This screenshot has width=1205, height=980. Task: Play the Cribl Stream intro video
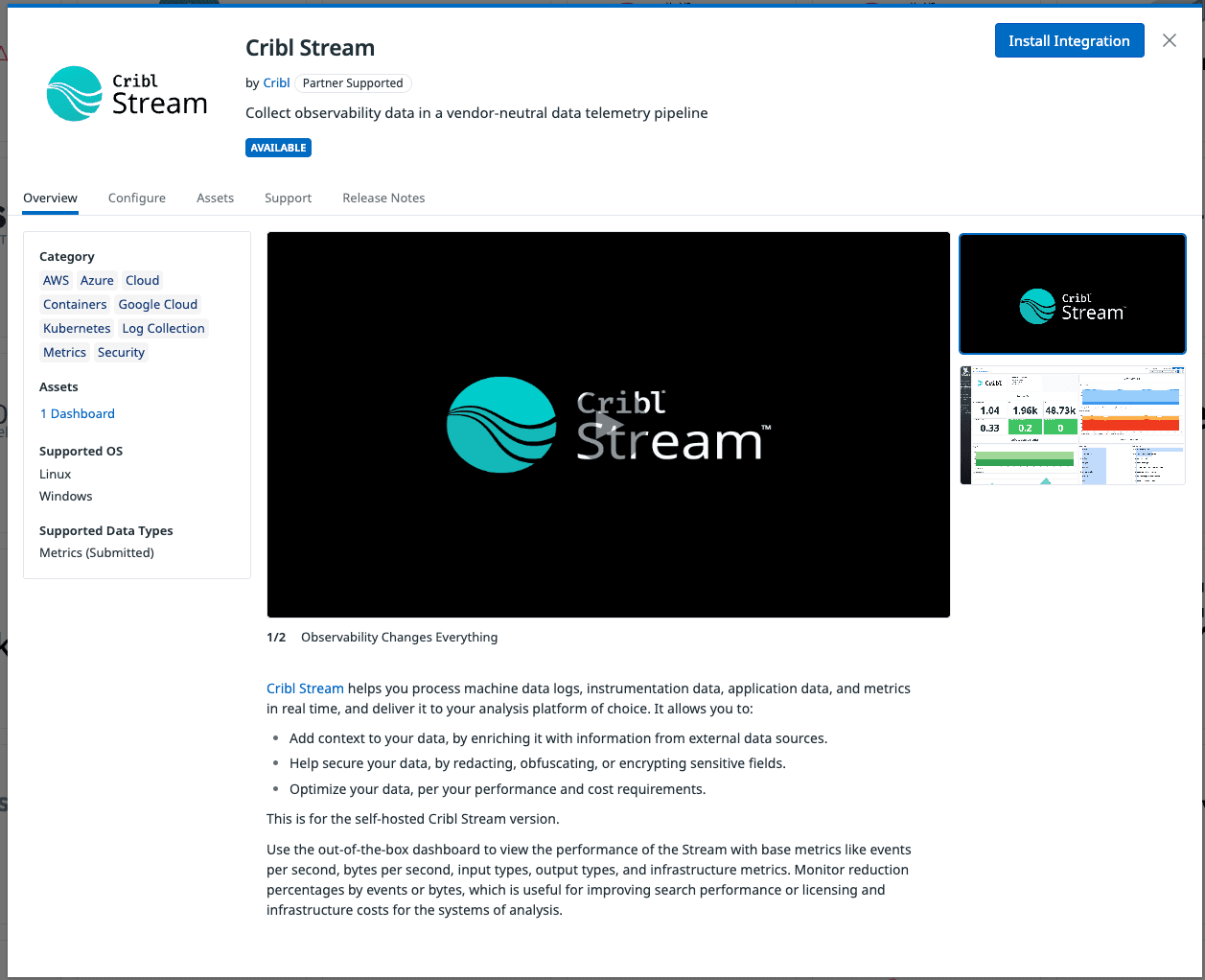click(x=609, y=425)
